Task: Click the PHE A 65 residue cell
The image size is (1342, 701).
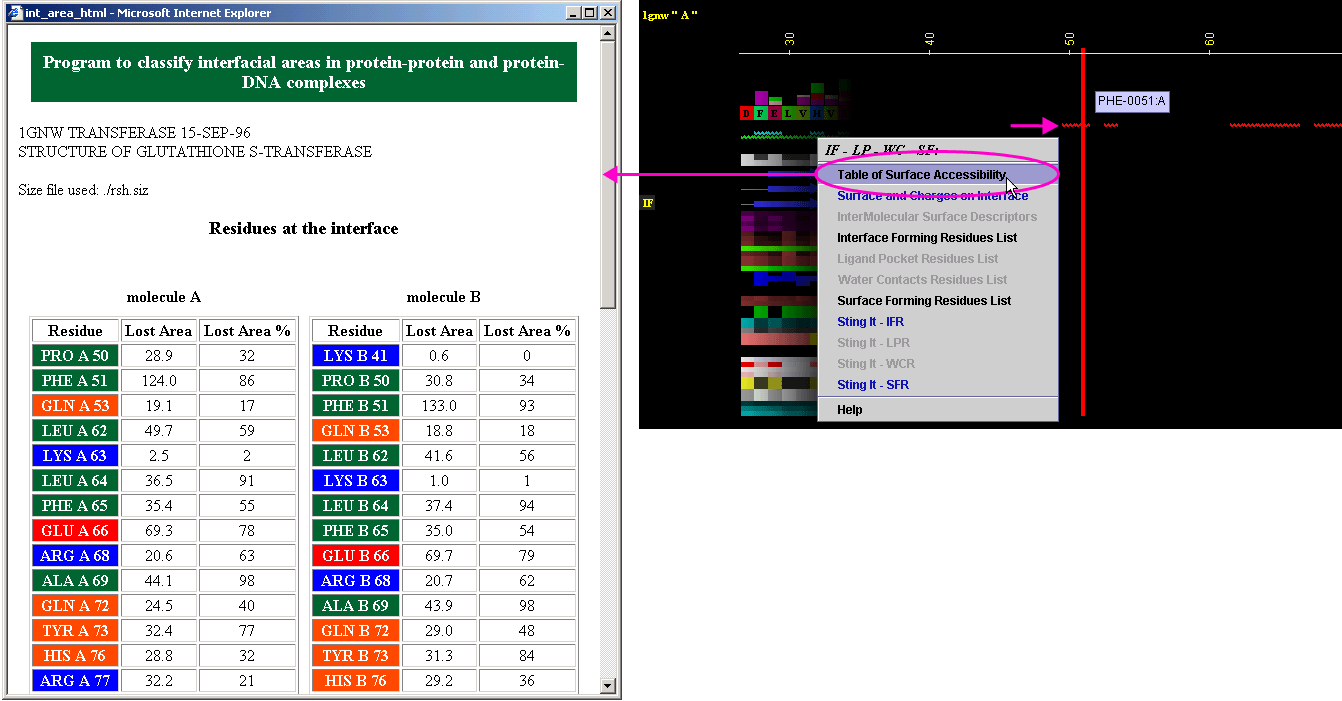Action: pos(75,506)
